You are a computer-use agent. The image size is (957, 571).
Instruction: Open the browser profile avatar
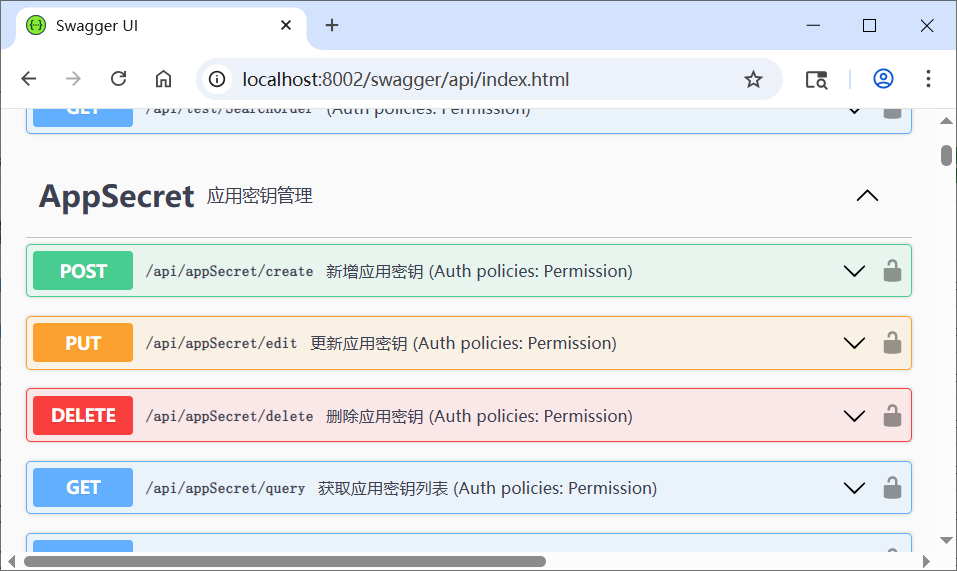pyautogui.click(x=883, y=79)
